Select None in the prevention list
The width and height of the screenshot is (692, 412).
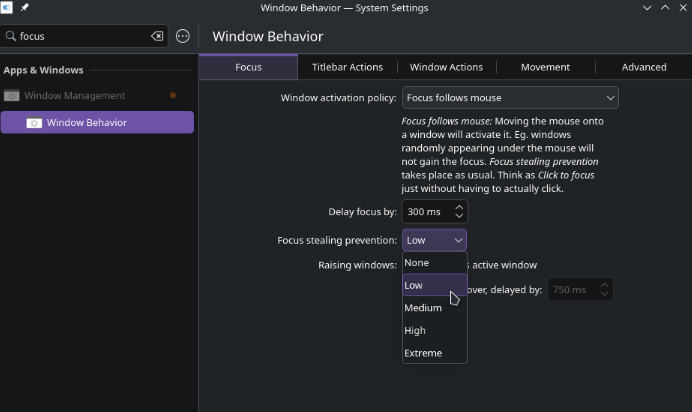coord(417,263)
